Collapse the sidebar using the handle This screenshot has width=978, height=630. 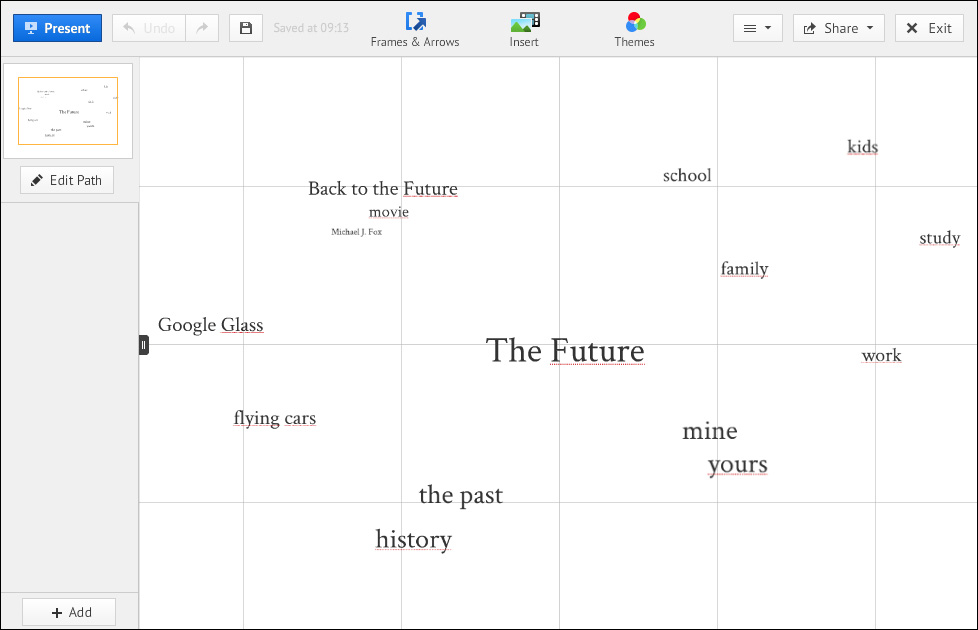143,345
